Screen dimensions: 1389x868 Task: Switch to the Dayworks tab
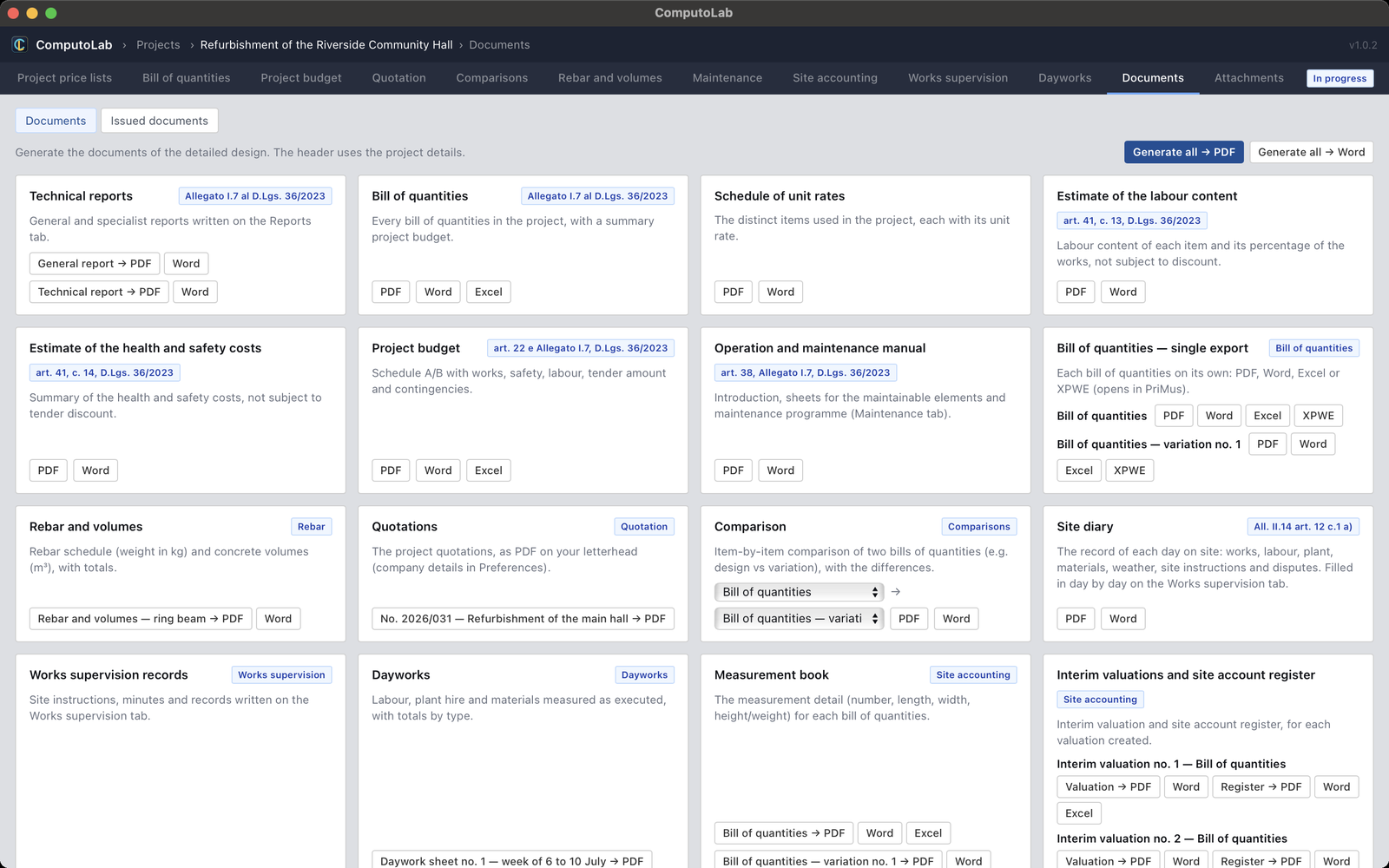(1065, 78)
